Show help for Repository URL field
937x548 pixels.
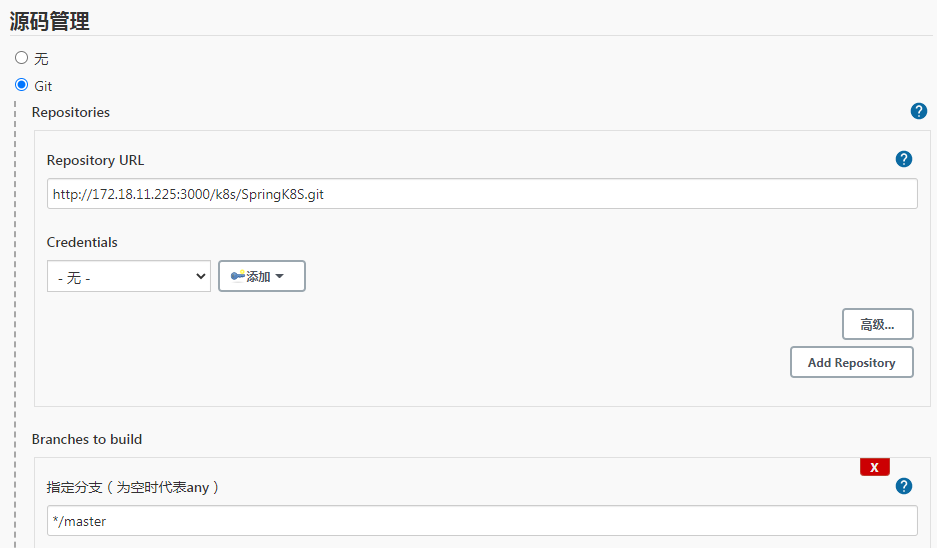pyautogui.click(x=904, y=159)
